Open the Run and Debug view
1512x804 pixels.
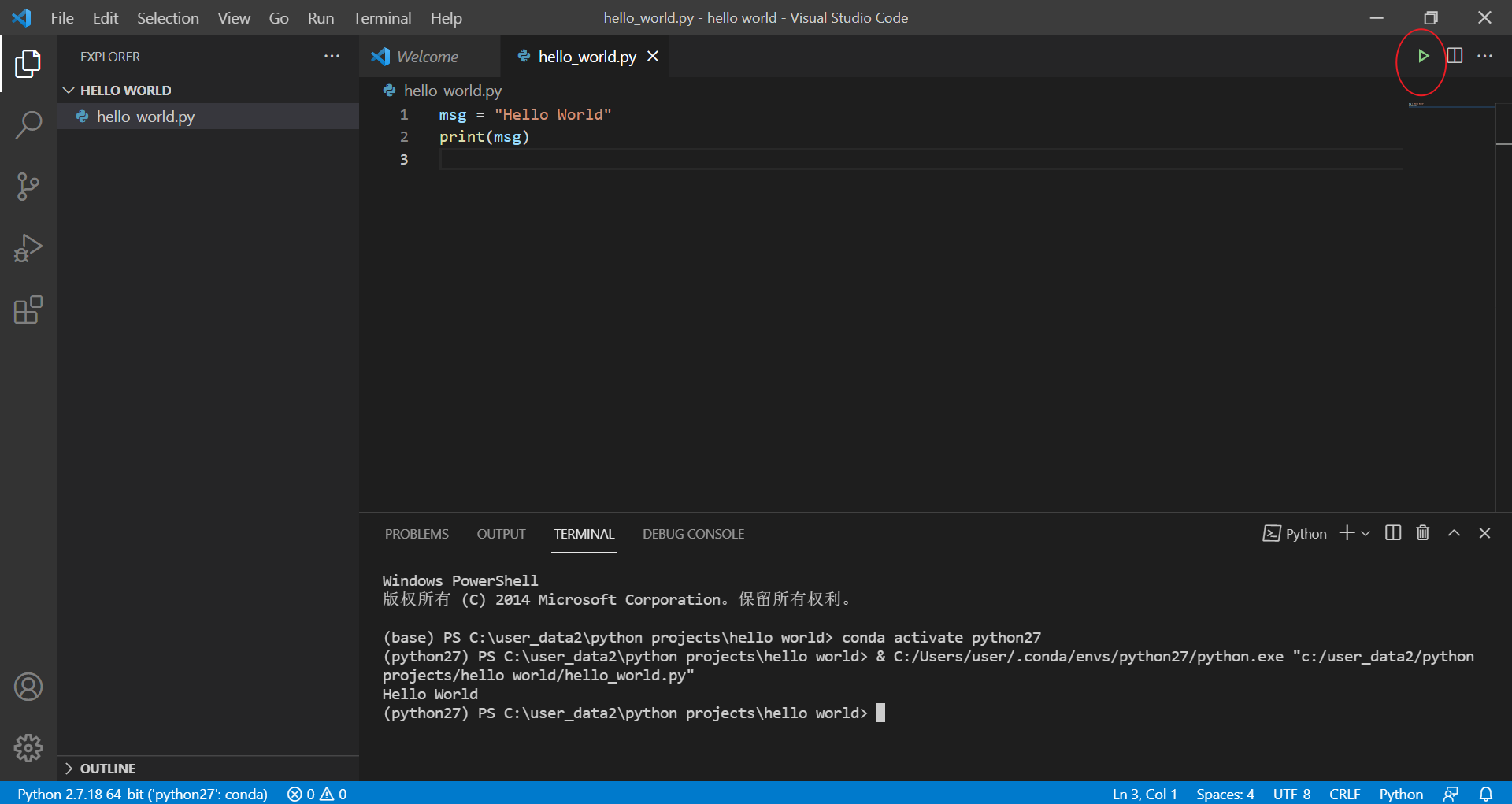tap(28, 248)
